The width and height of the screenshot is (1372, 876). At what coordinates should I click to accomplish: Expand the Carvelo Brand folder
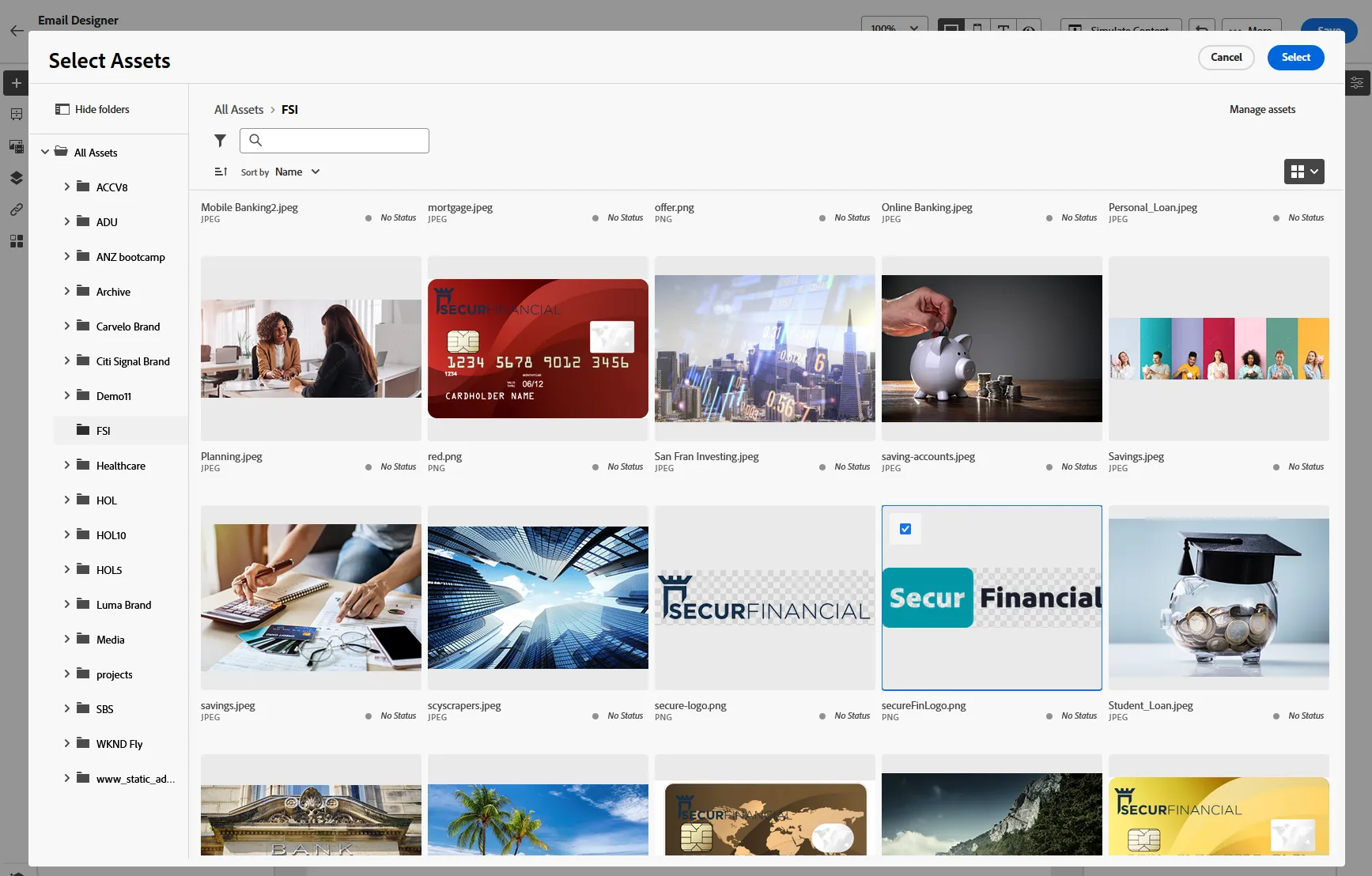(x=66, y=326)
